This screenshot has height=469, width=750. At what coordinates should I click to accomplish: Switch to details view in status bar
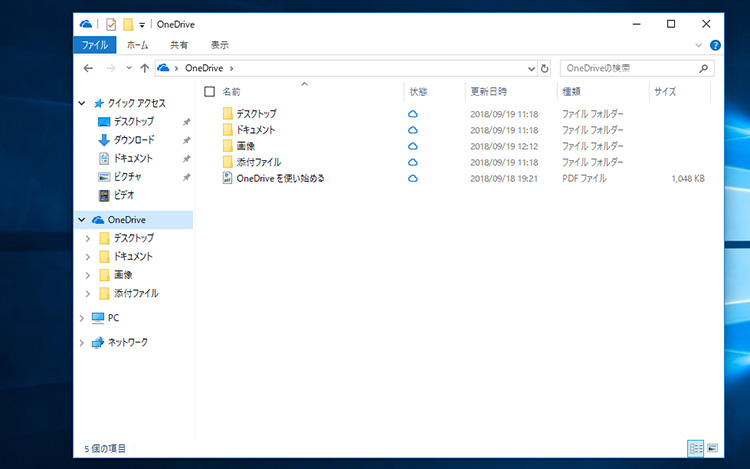tap(696, 448)
